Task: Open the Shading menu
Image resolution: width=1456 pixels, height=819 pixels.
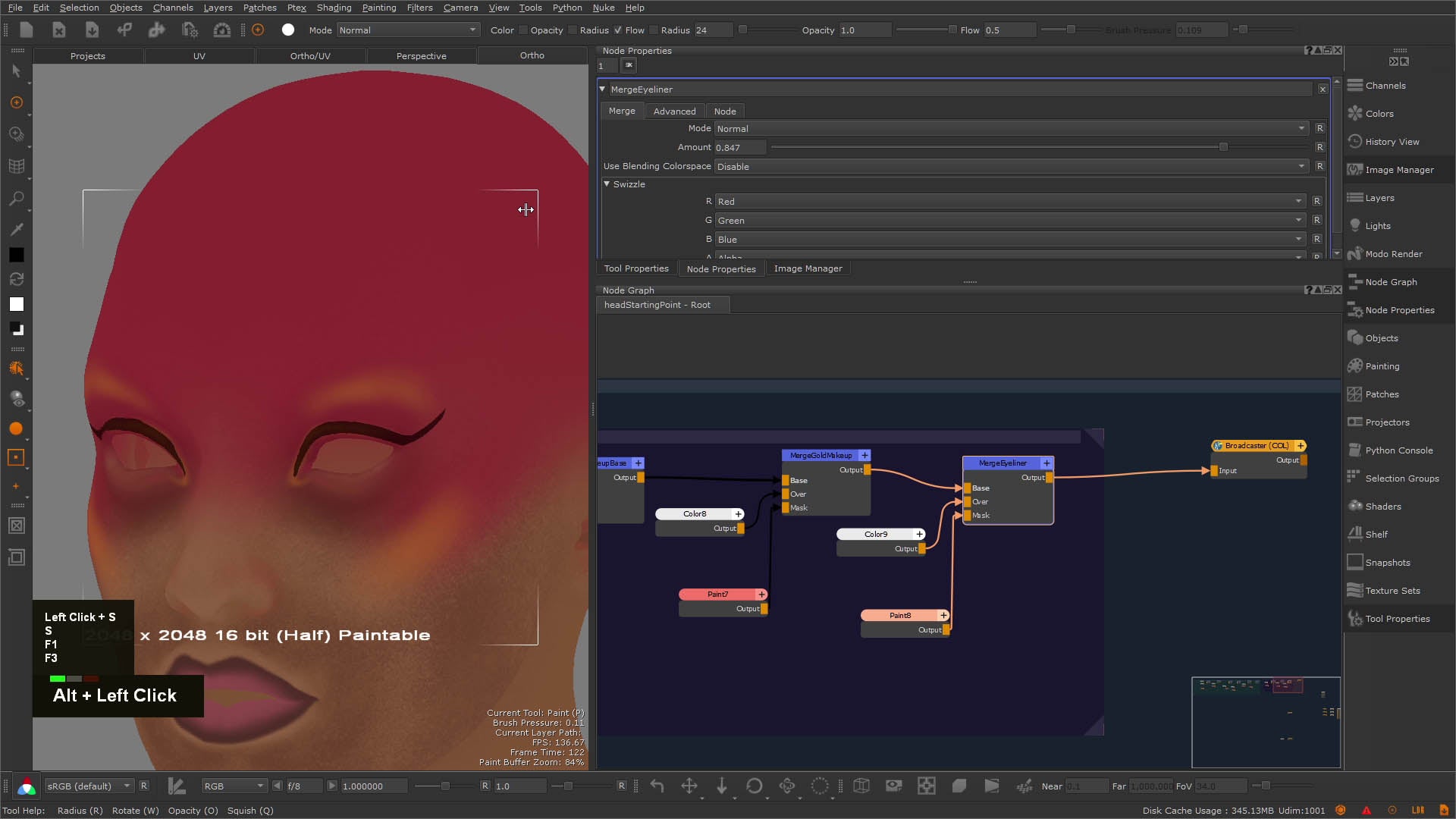Action: pos(334,8)
